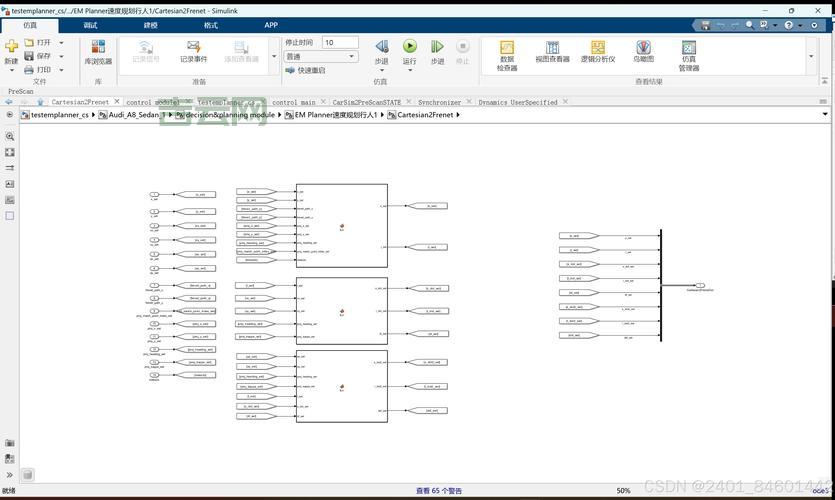This screenshot has height=500, width=835.
Task: Toggle Fast Restart (快速重启)
Action: (x=305, y=70)
